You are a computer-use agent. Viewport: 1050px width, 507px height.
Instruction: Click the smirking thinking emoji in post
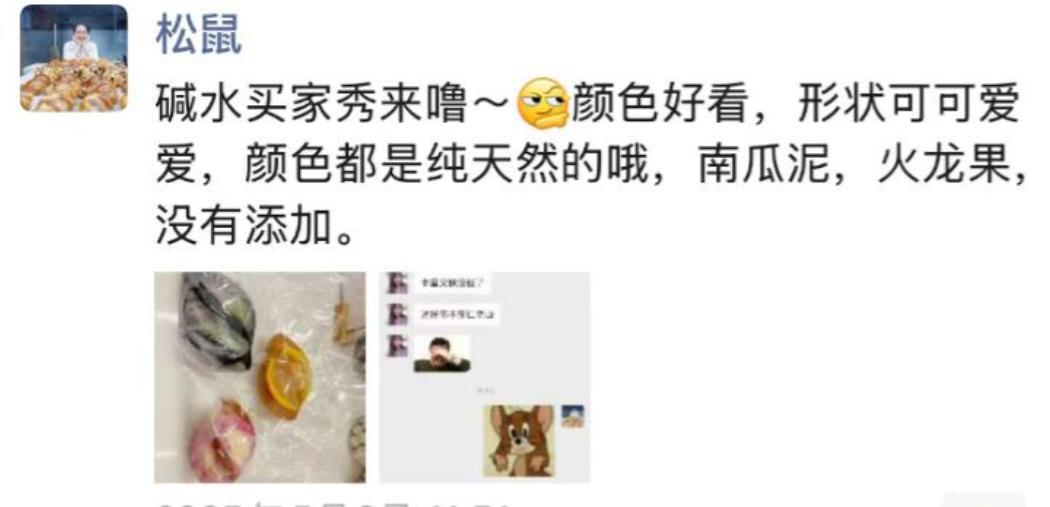543,104
